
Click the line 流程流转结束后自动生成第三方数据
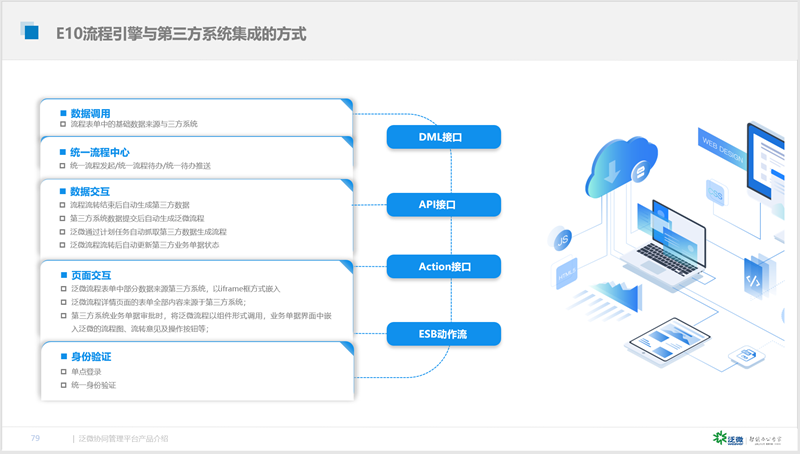click(x=130, y=205)
